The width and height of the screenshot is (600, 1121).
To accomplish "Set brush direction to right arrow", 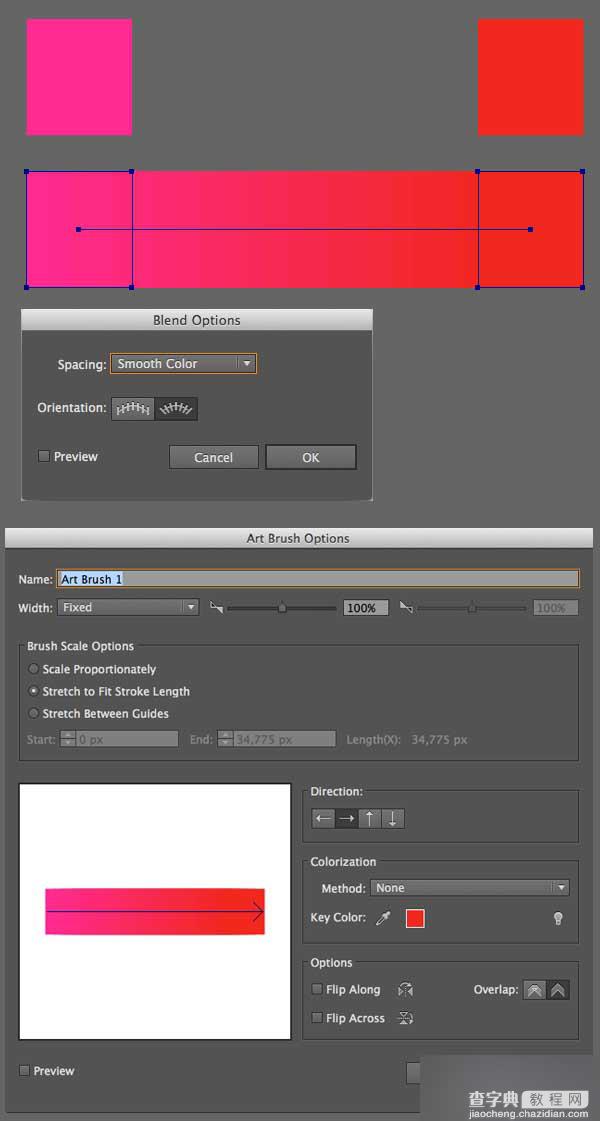I will point(347,819).
